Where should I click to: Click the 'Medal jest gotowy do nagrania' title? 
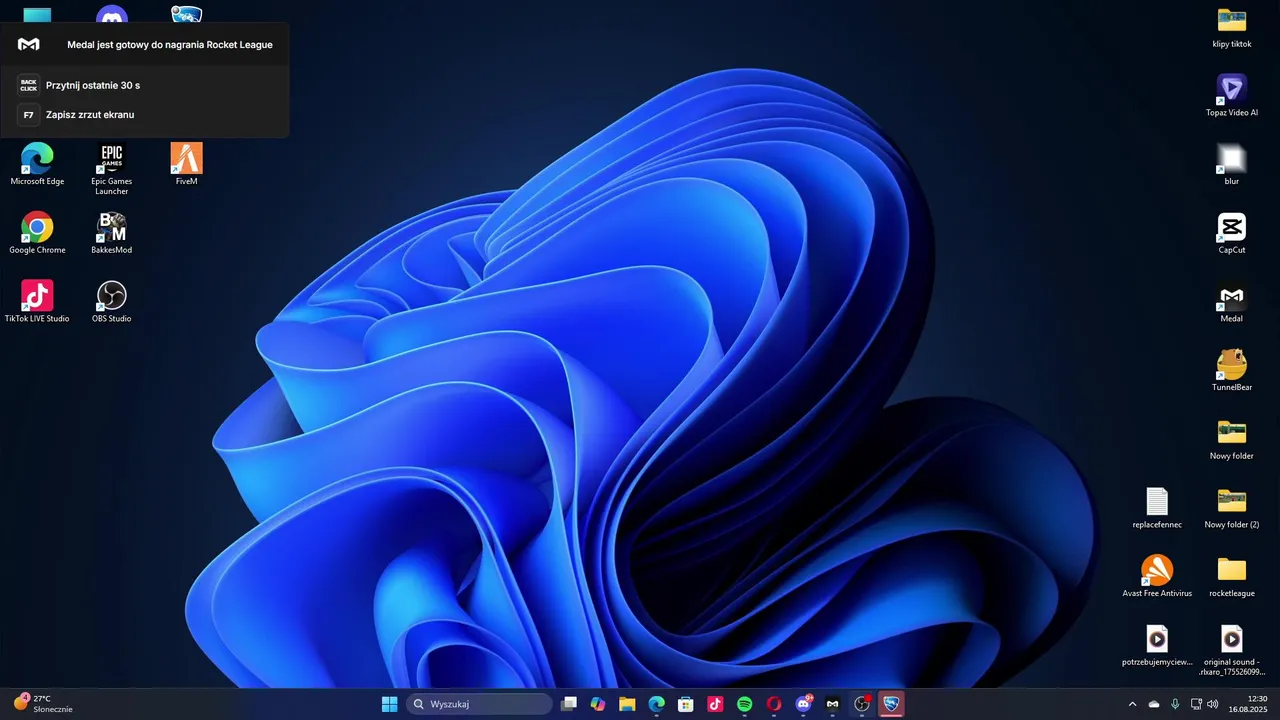[x=170, y=45]
